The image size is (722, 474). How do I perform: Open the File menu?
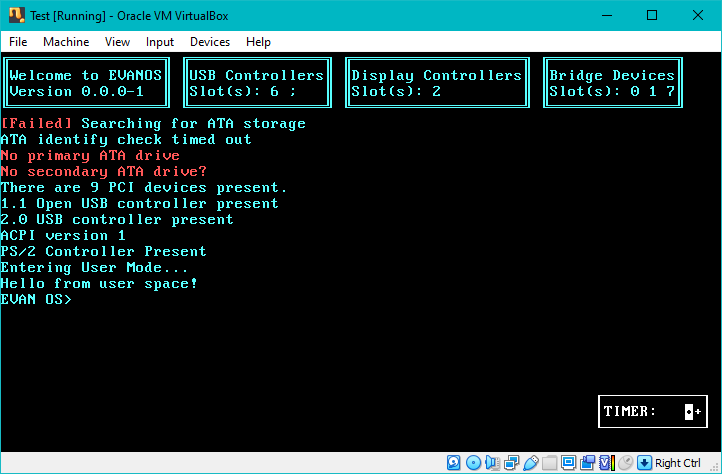coord(18,42)
